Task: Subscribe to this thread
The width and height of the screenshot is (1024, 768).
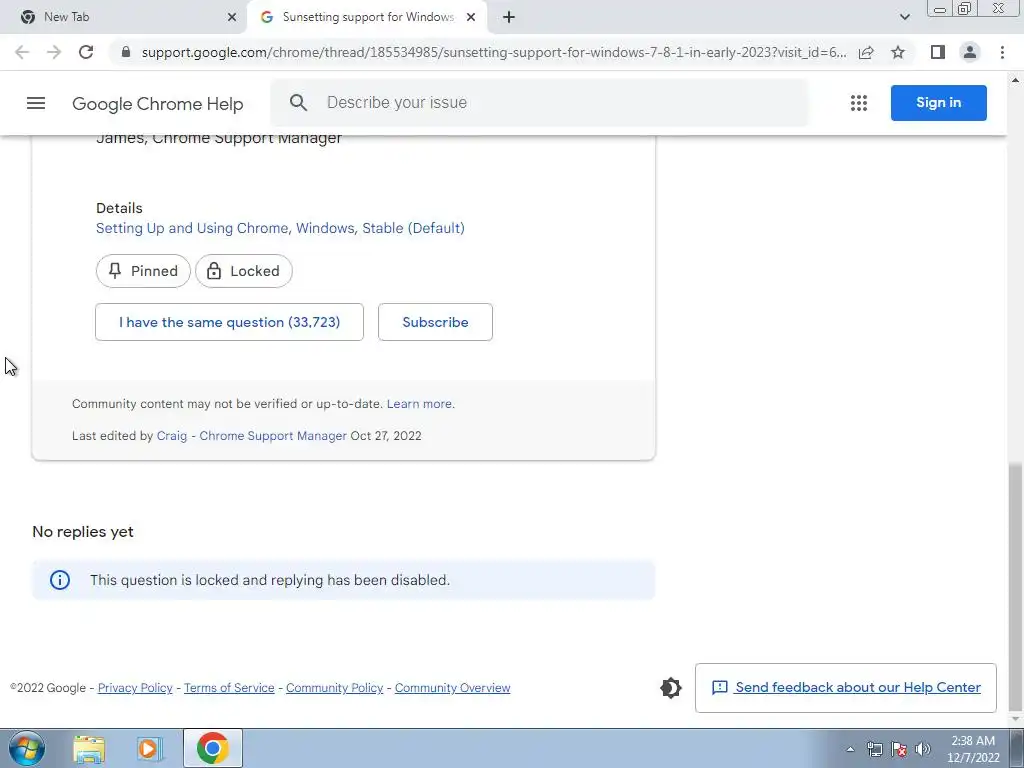Action: pos(435,322)
